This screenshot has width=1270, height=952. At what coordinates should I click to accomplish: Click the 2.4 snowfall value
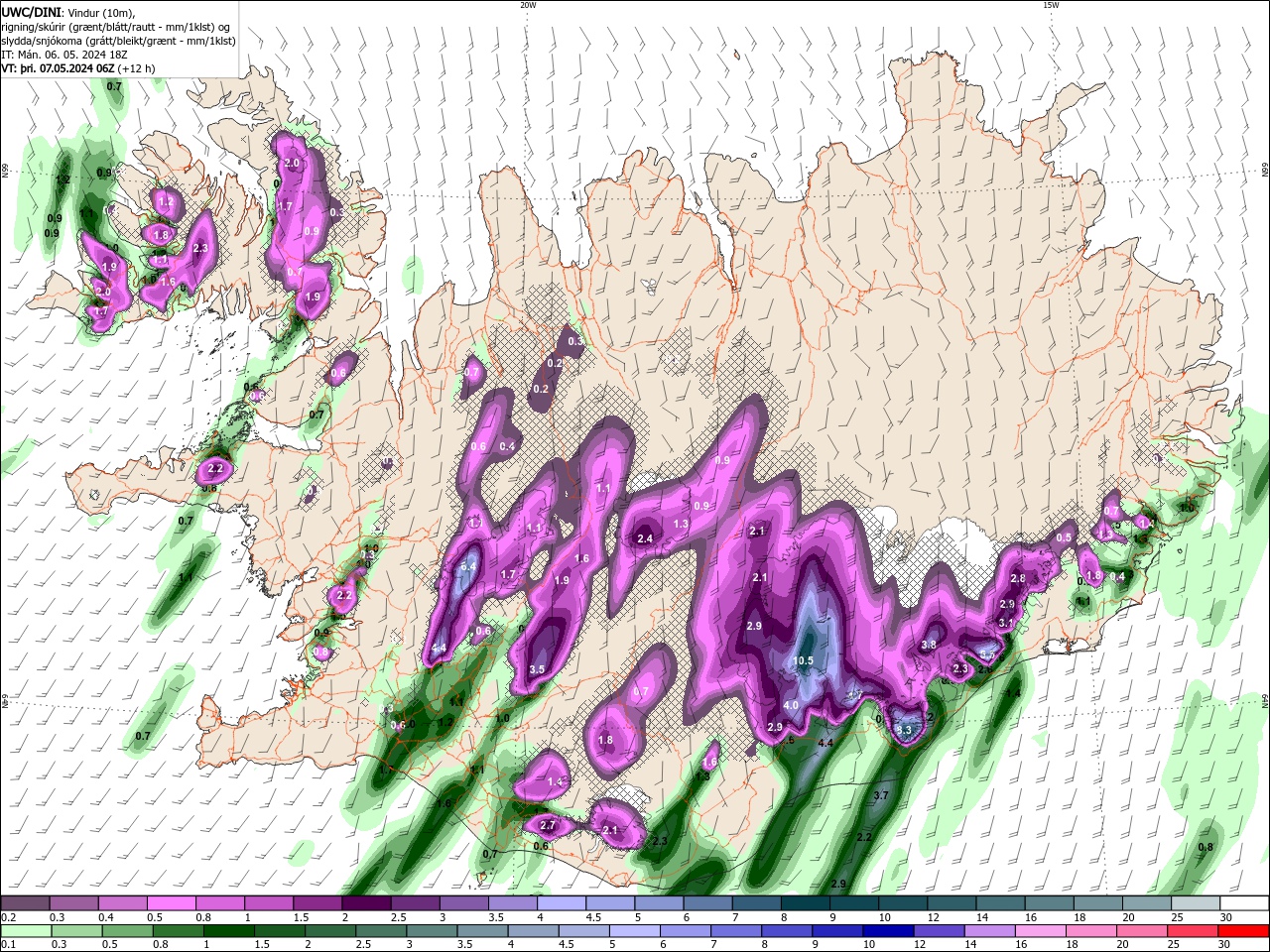click(645, 538)
